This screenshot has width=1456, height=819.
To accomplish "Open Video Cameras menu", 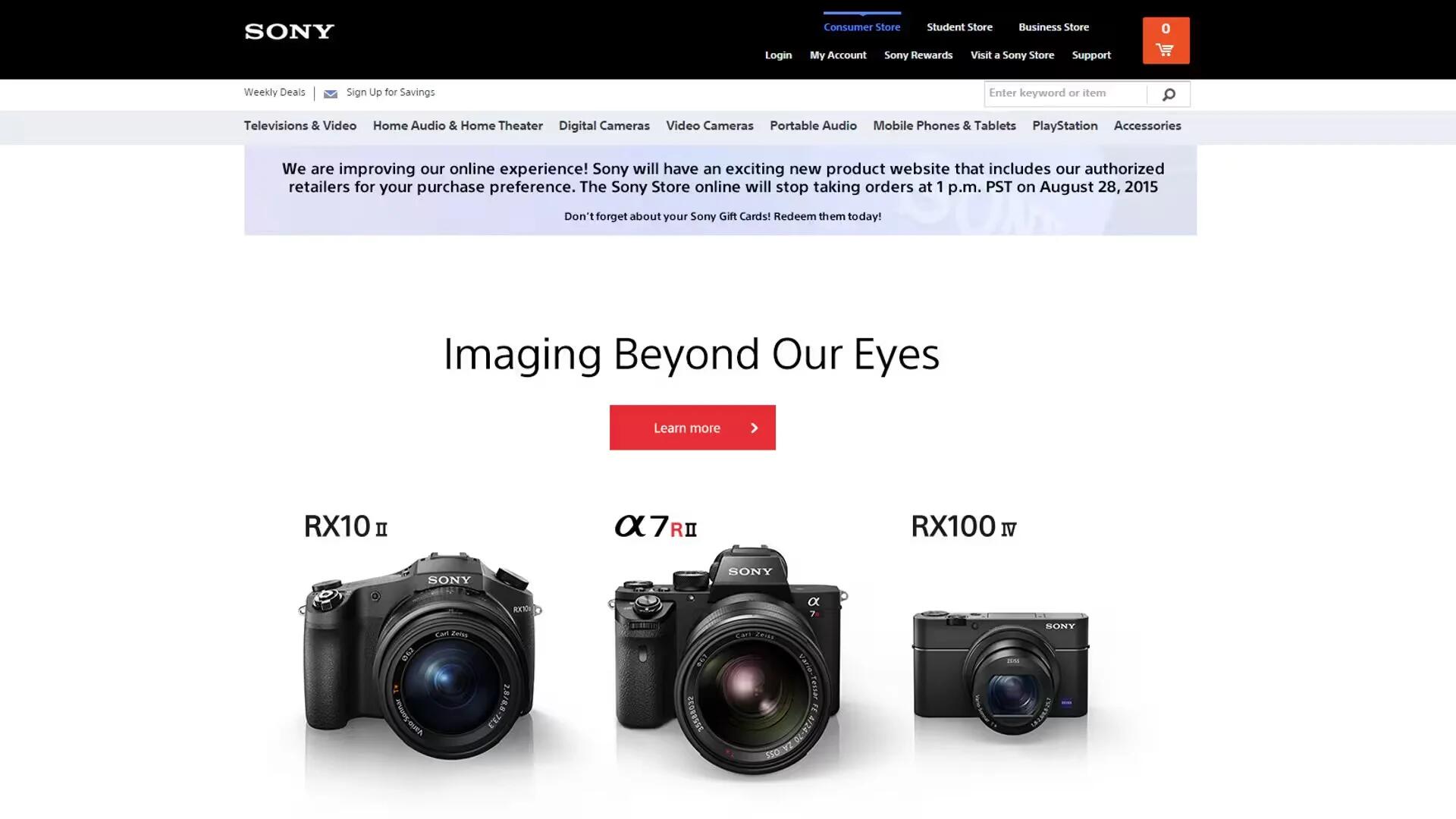I will (x=710, y=126).
